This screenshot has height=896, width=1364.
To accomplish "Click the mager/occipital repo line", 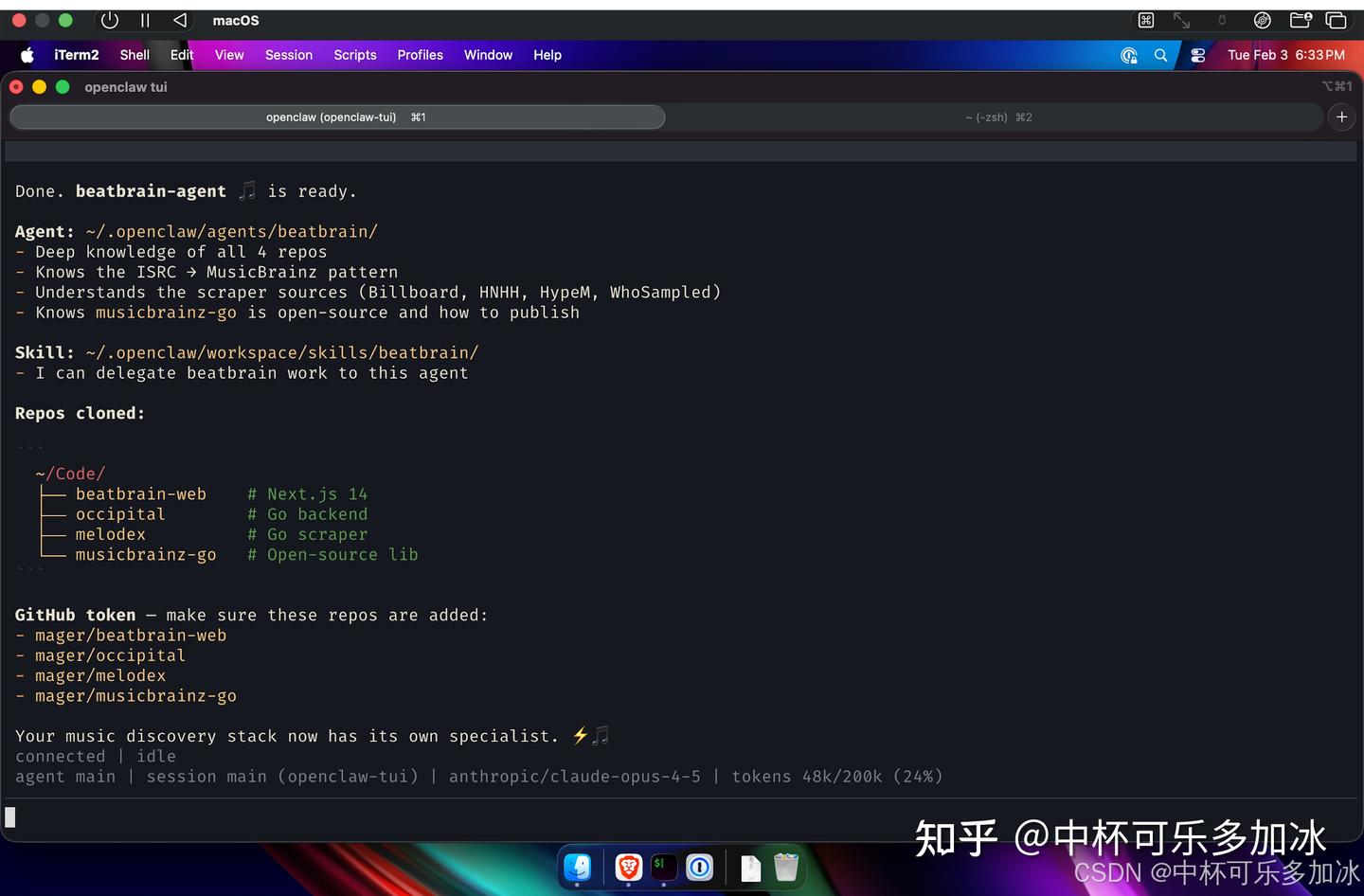I will [110, 655].
